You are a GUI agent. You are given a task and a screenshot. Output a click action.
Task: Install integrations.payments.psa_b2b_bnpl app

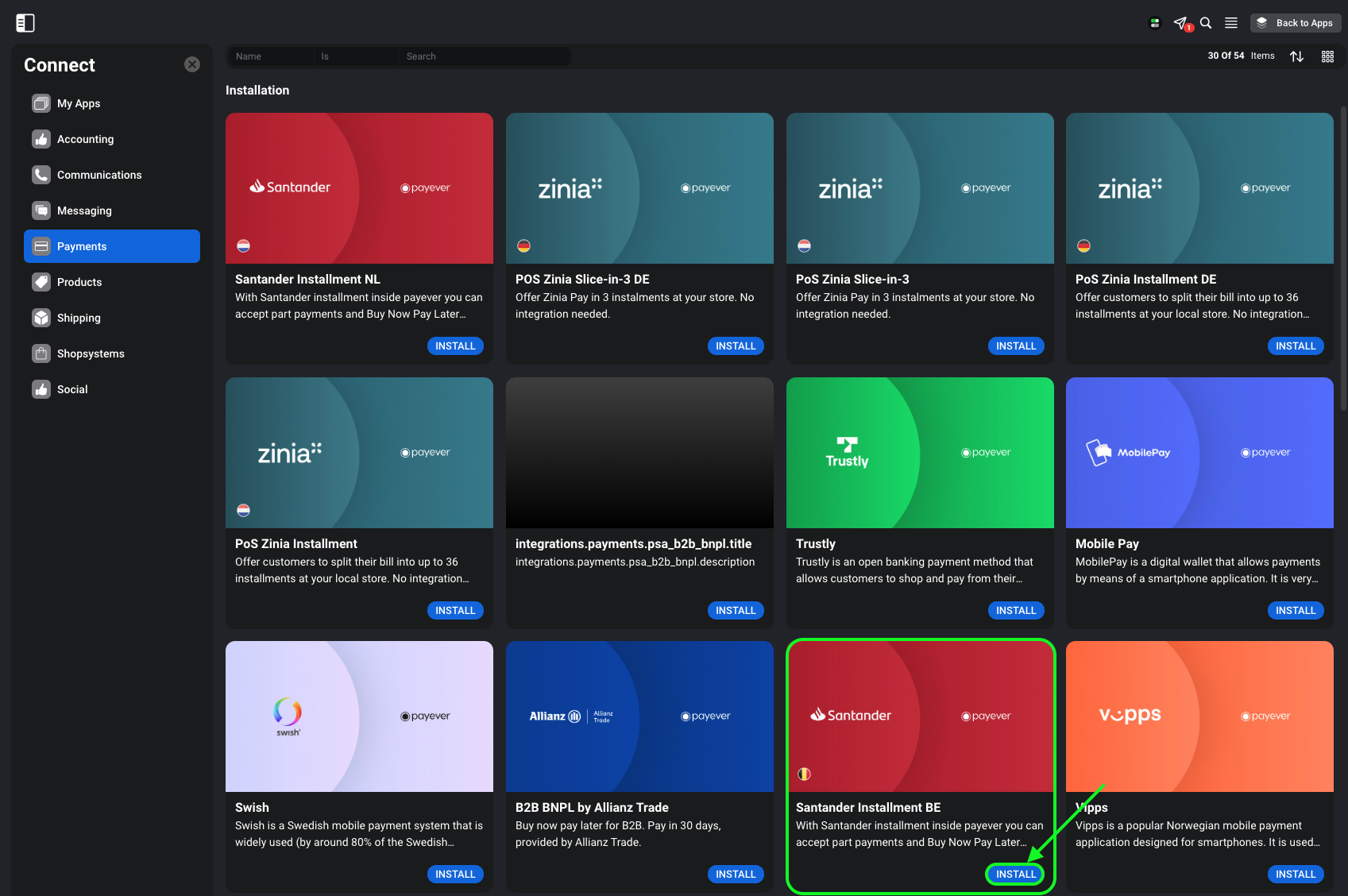736,611
